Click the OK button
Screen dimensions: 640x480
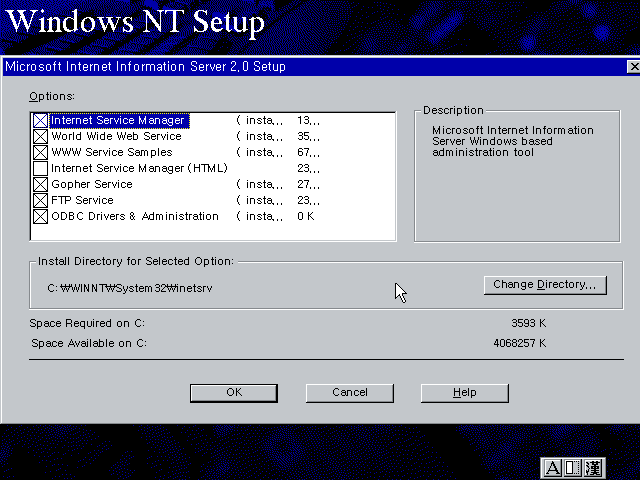pos(234,393)
